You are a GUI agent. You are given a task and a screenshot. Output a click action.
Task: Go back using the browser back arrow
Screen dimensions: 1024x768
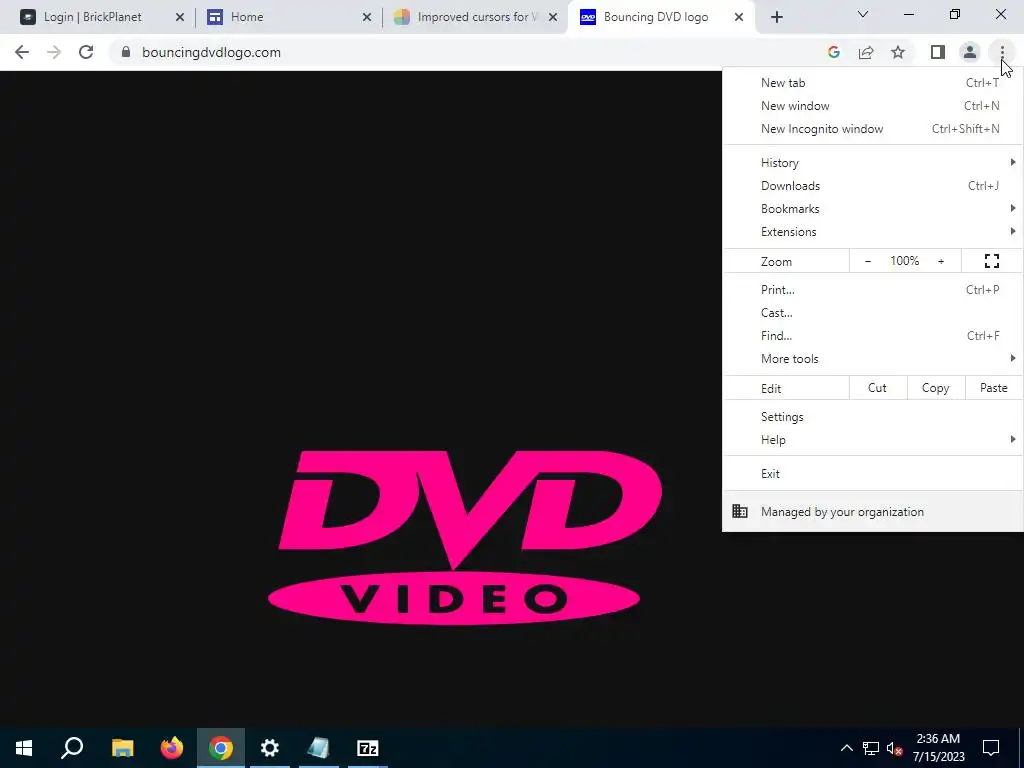[22, 52]
